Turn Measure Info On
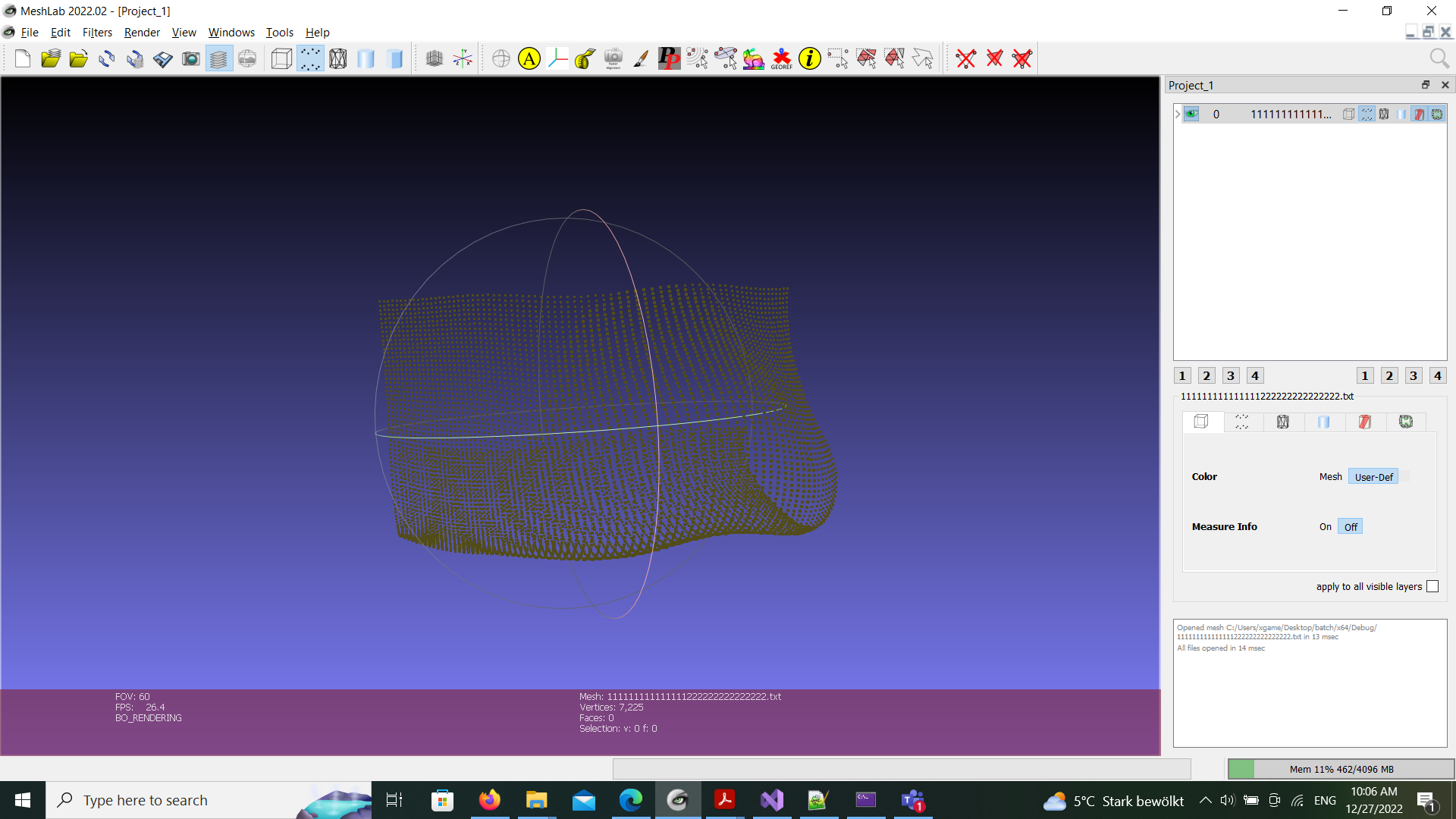Image resolution: width=1456 pixels, height=819 pixels. click(1325, 527)
